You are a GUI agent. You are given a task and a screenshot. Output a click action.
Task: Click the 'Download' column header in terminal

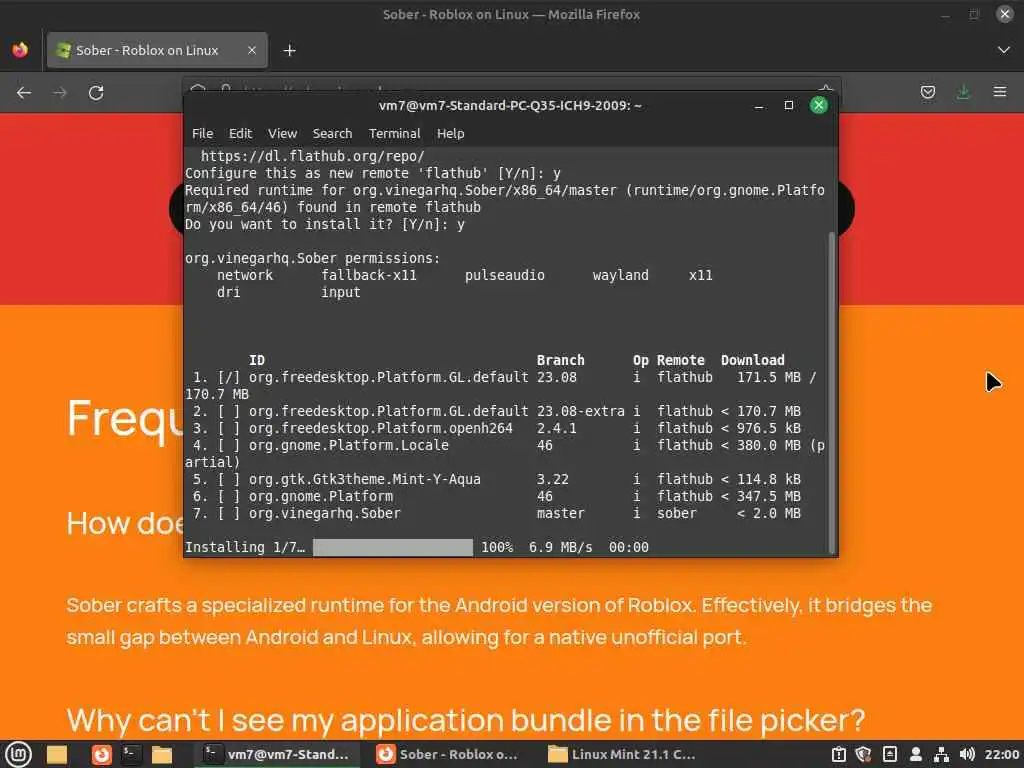(x=752, y=360)
